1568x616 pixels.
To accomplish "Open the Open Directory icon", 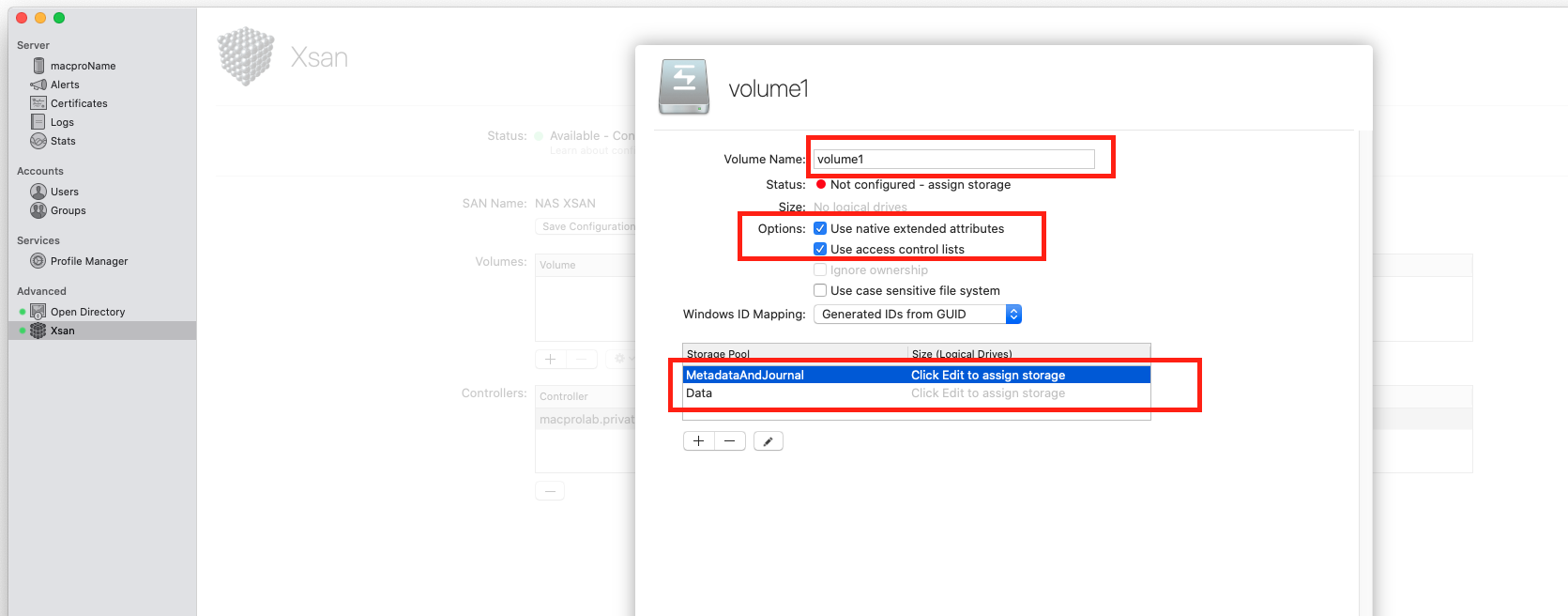I will pyautogui.click(x=38, y=312).
